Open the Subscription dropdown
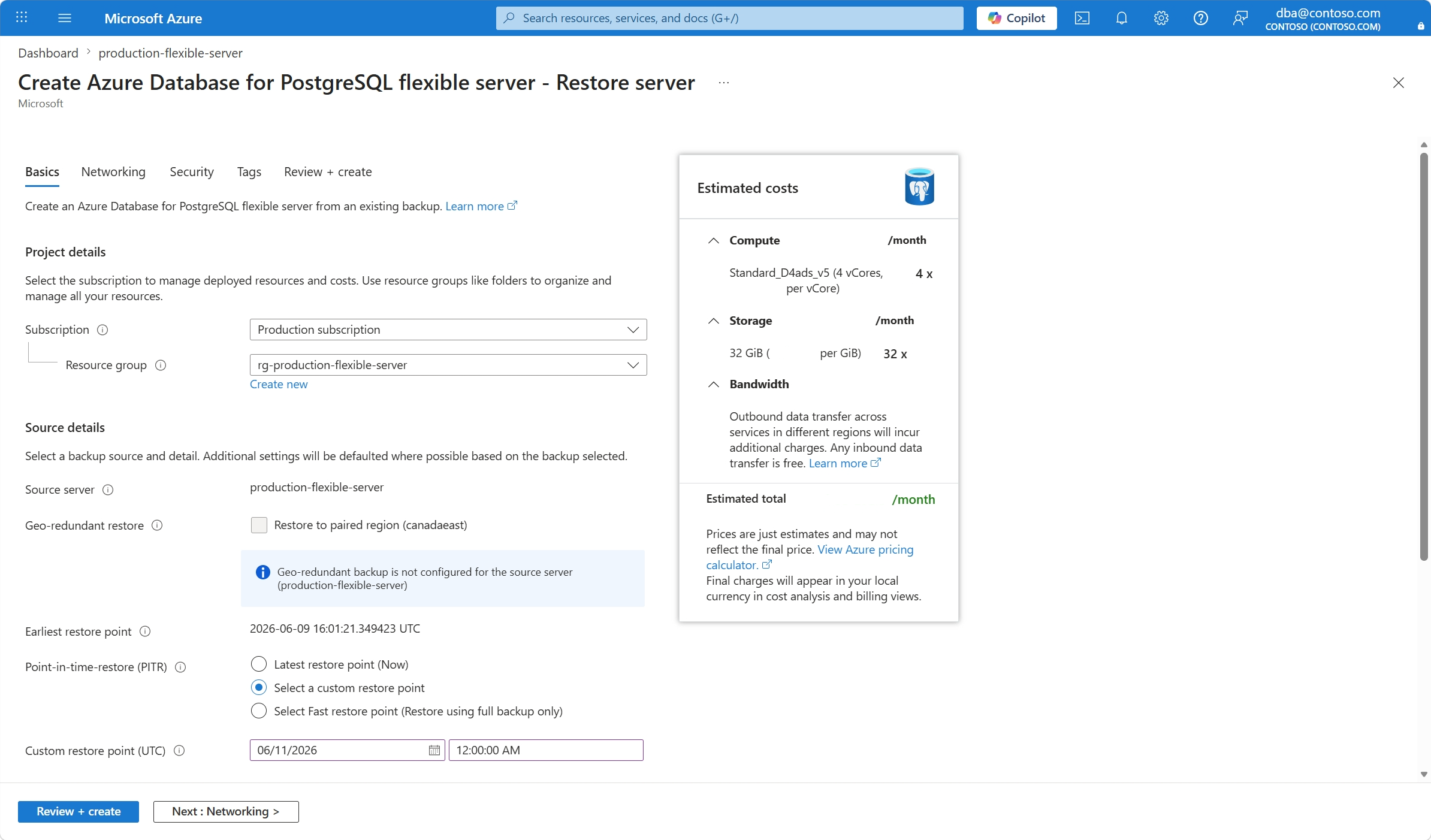1431x840 pixels. pos(448,330)
